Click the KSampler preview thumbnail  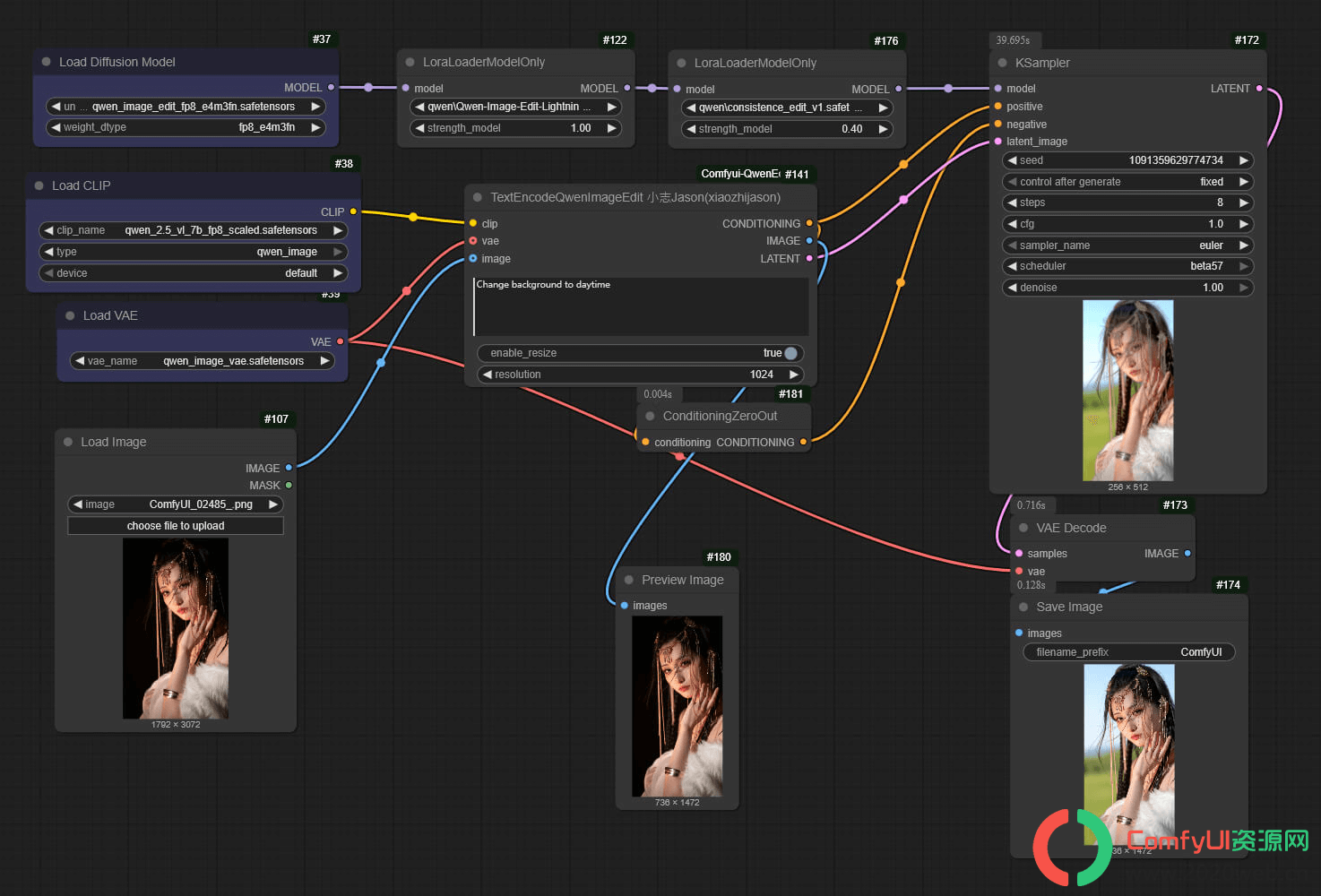click(x=1127, y=391)
